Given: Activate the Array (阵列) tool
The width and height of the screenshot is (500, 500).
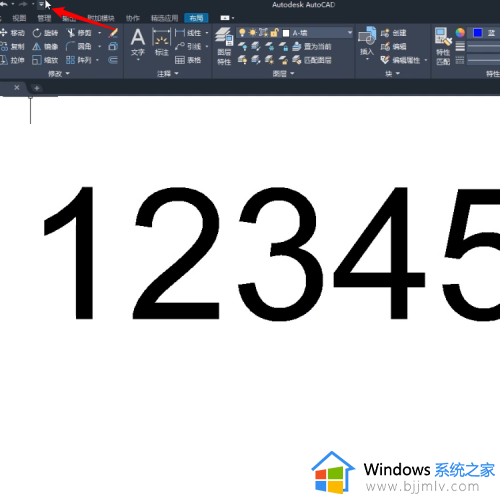Looking at the screenshot, I should [79, 60].
